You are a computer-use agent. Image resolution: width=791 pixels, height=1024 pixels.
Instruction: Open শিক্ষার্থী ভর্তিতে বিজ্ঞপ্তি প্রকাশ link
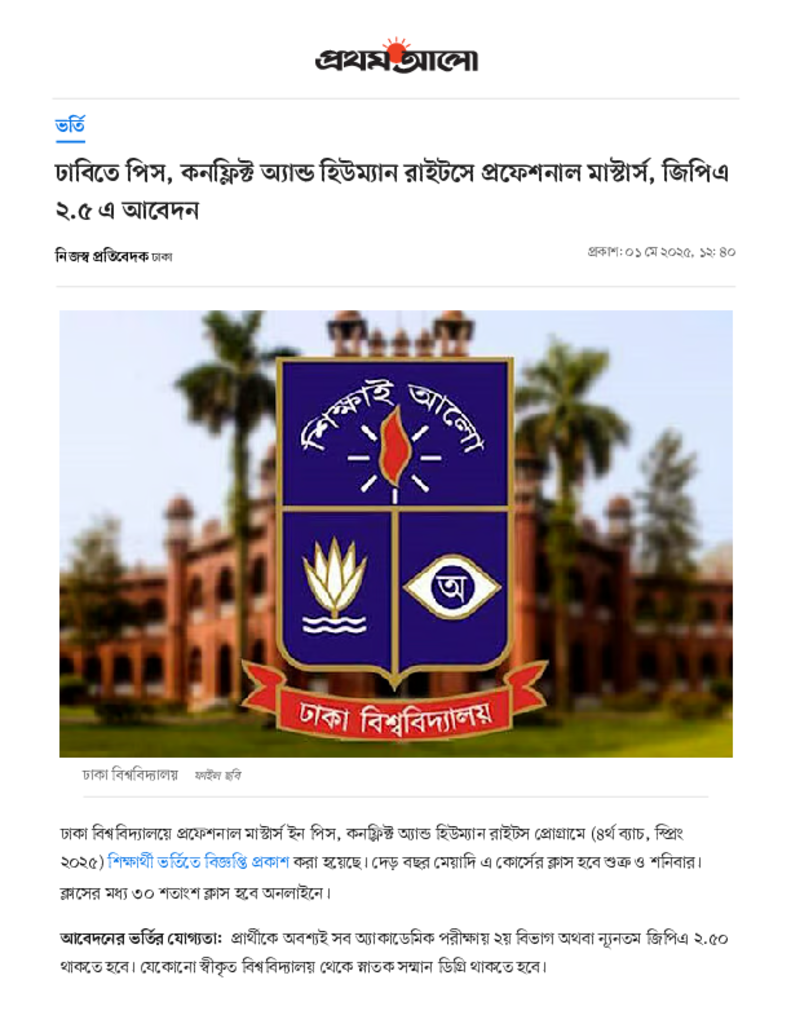[x=198, y=862]
